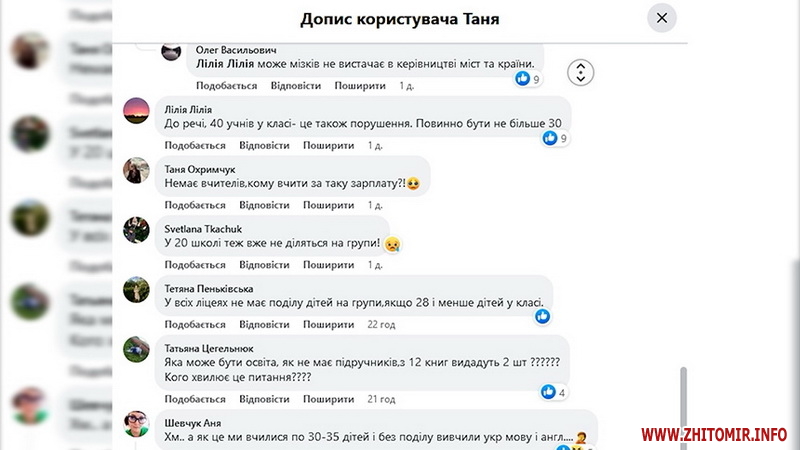
Task: Open Олег Васильович's profile avatar
Action: pyautogui.click(x=171, y=52)
